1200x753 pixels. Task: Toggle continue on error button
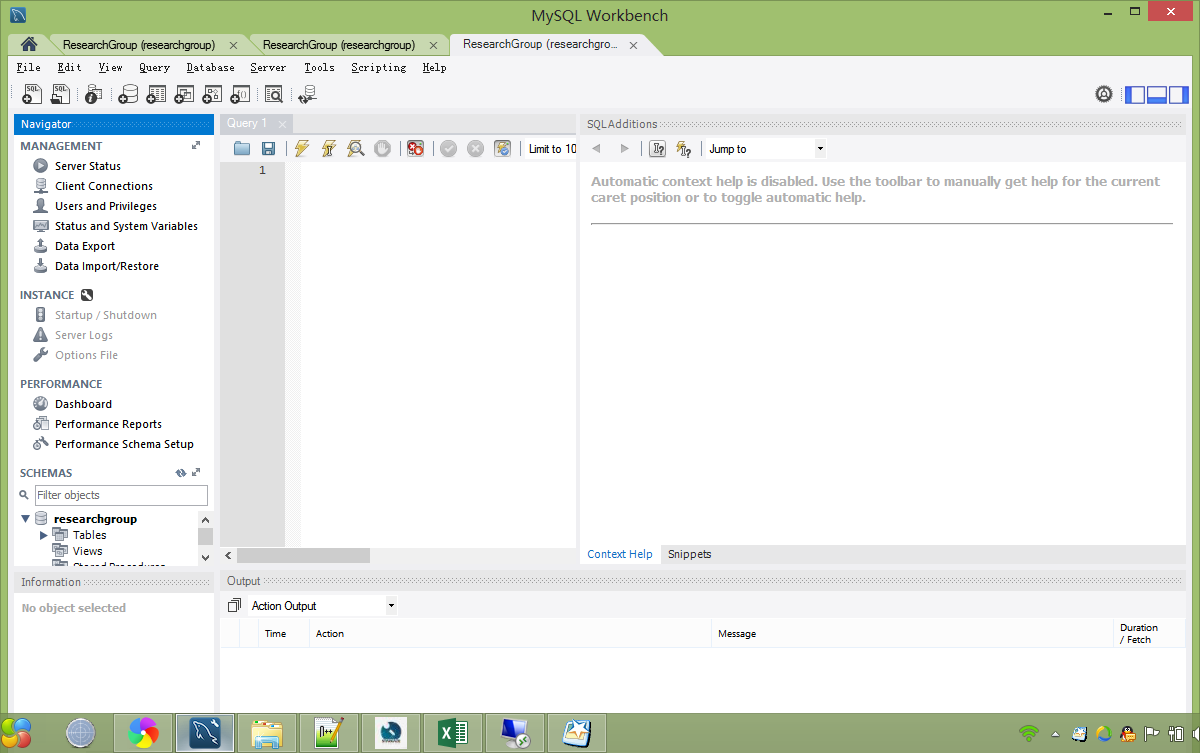click(x=415, y=148)
